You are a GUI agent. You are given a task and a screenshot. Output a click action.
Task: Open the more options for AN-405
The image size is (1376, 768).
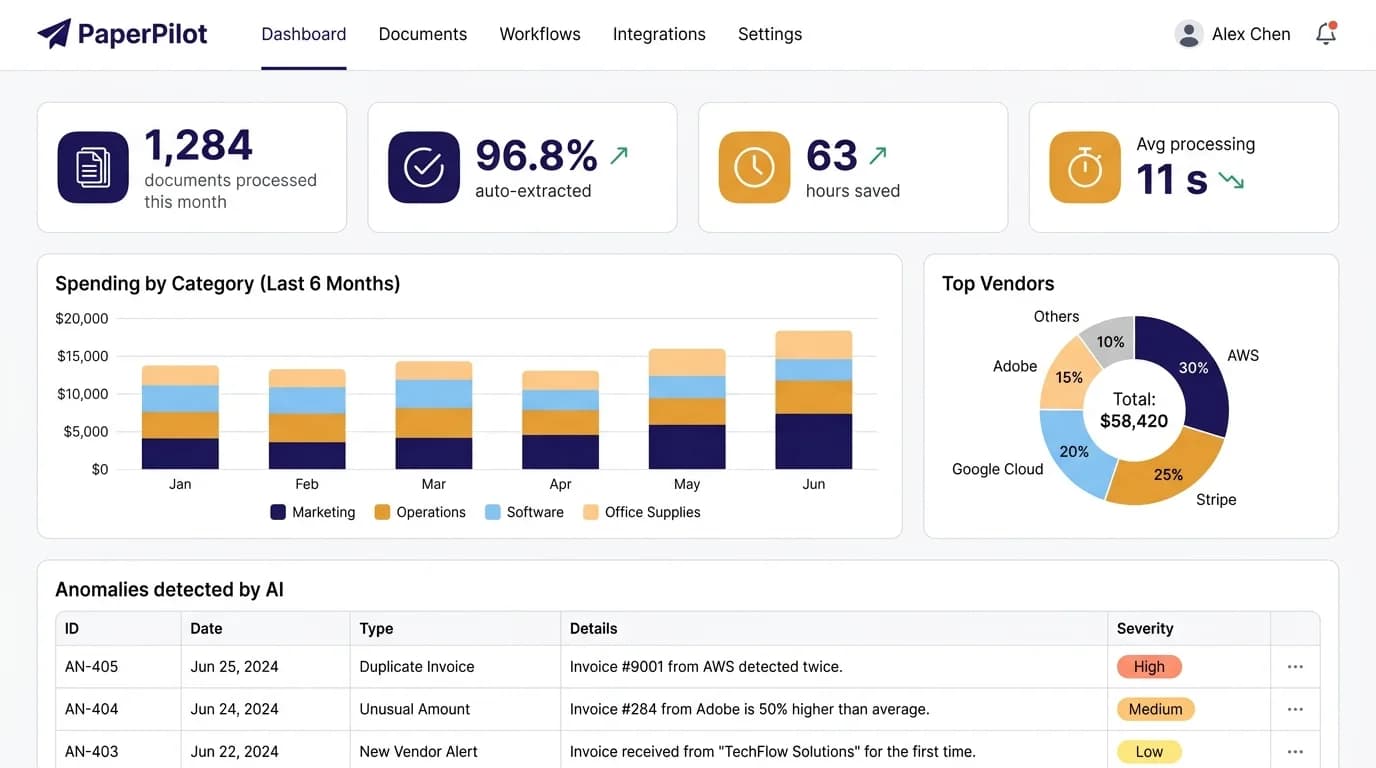[1295, 667]
